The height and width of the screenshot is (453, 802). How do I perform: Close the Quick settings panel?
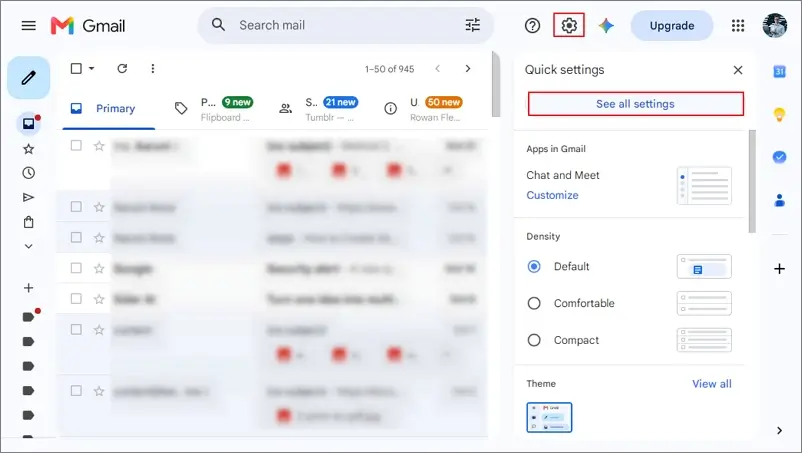[x=738, y=70]
